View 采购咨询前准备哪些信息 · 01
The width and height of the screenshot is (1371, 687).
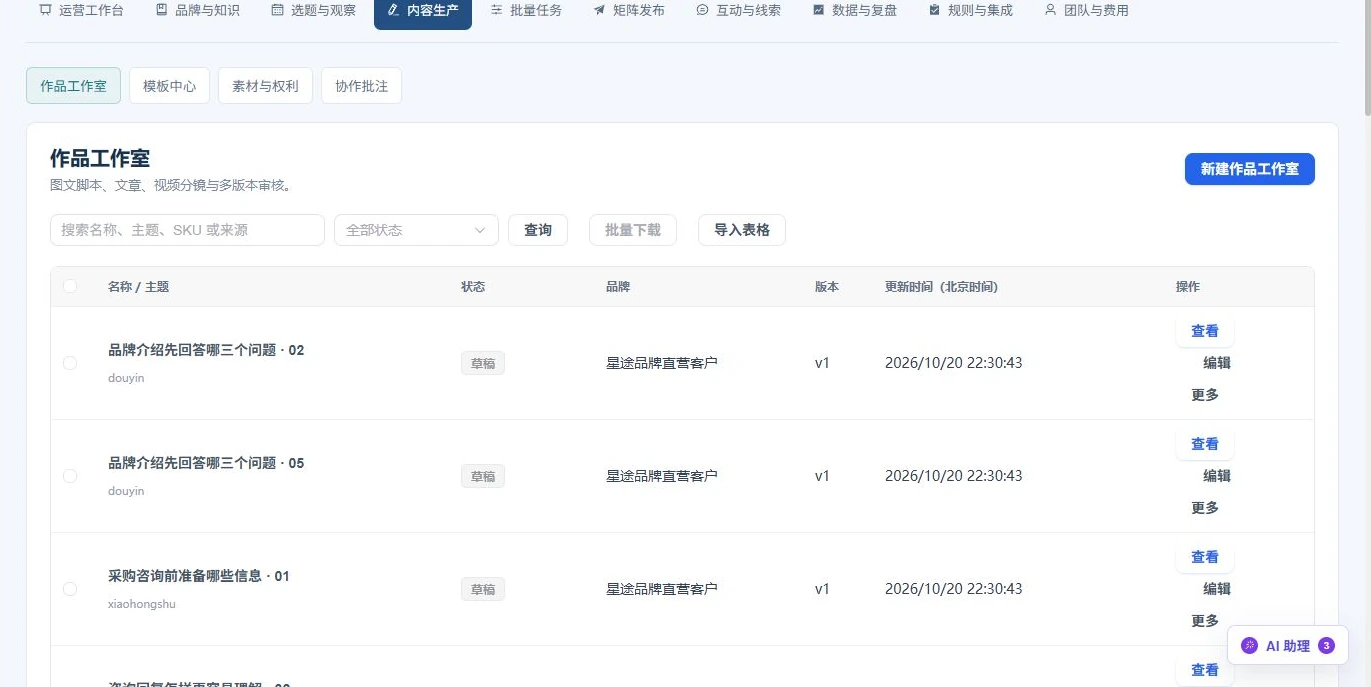click(x=1205, y=557)
